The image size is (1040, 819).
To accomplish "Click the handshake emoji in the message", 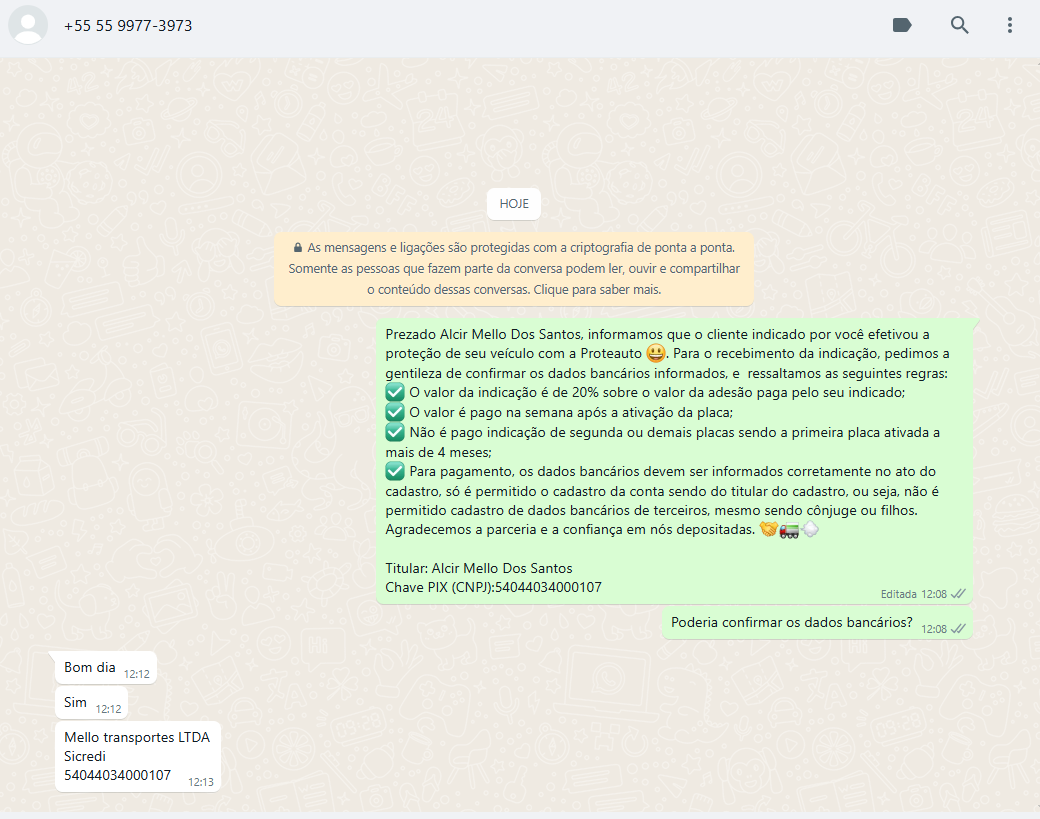I will [768, 530].
